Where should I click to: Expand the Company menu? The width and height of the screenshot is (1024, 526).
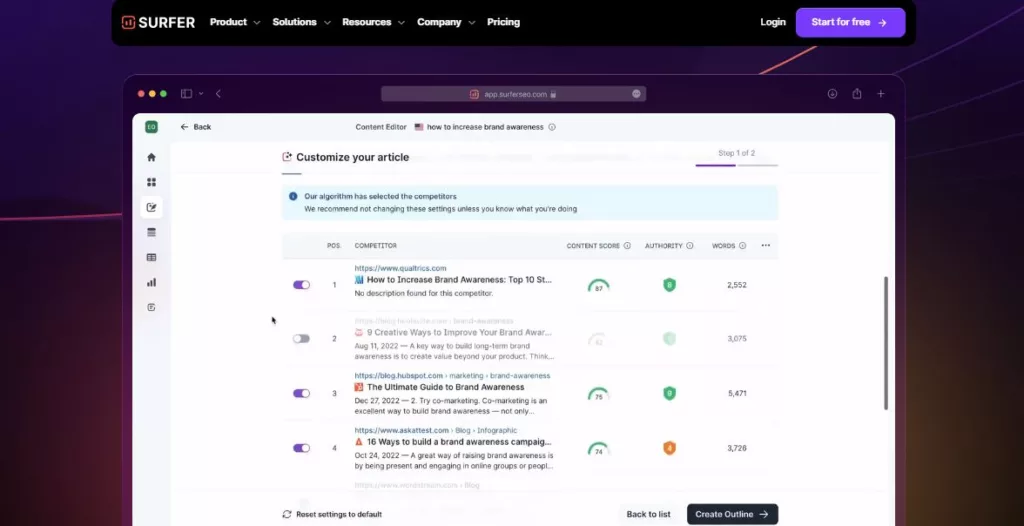[446, 22]
